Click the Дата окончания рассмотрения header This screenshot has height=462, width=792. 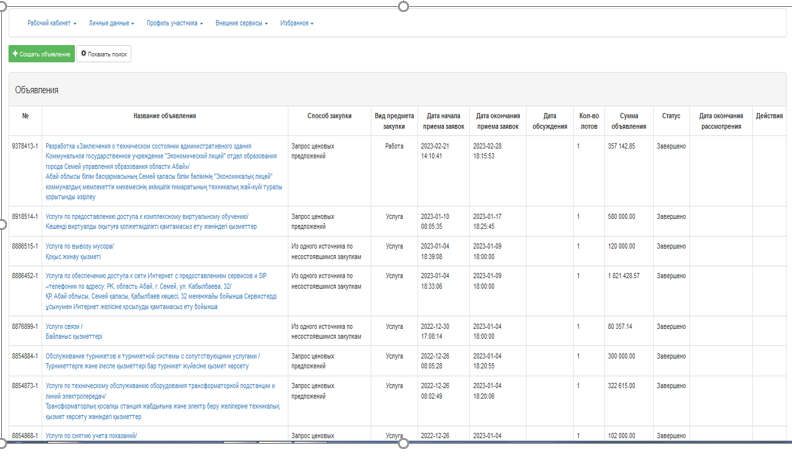(x=721, y=121)
